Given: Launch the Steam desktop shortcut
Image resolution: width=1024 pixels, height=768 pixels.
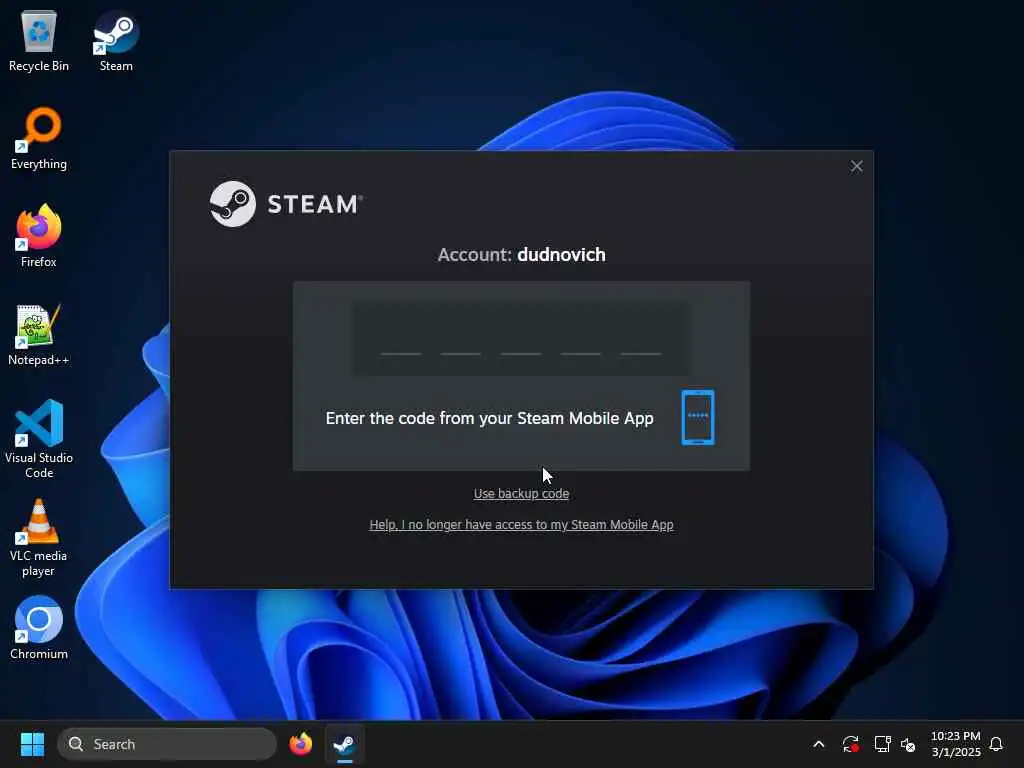Looking at the screenshot, I should pyautogui.click(x=116, y=42).
